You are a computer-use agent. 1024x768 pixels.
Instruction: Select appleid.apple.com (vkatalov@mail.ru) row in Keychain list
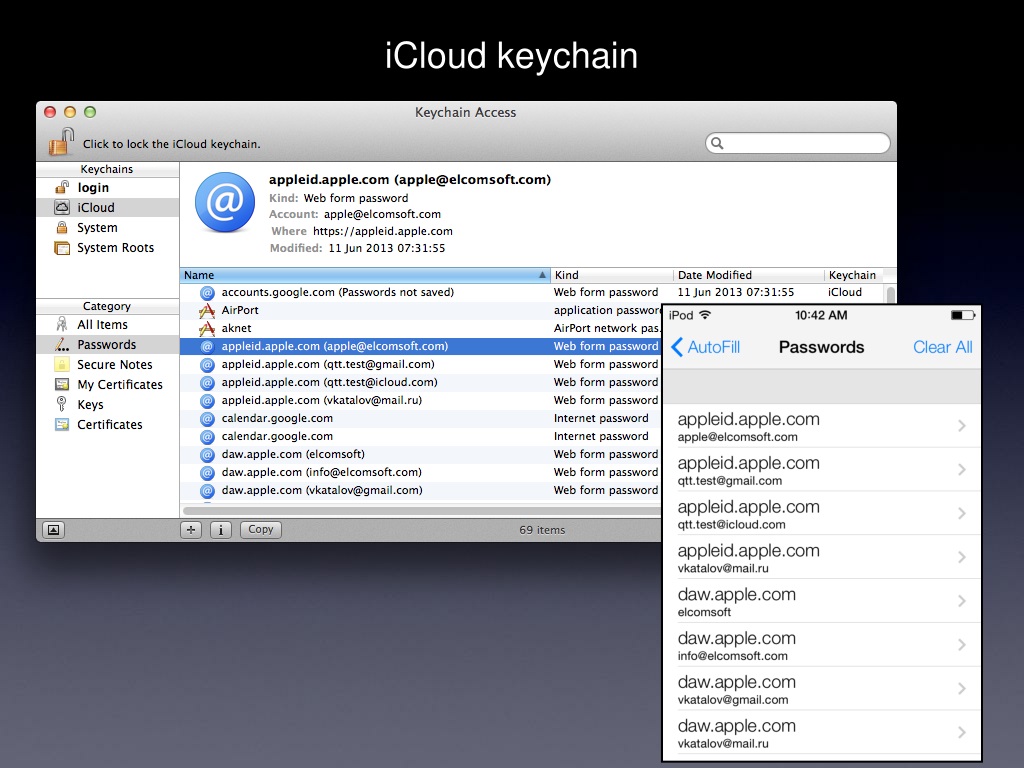(x=421, y=400)
